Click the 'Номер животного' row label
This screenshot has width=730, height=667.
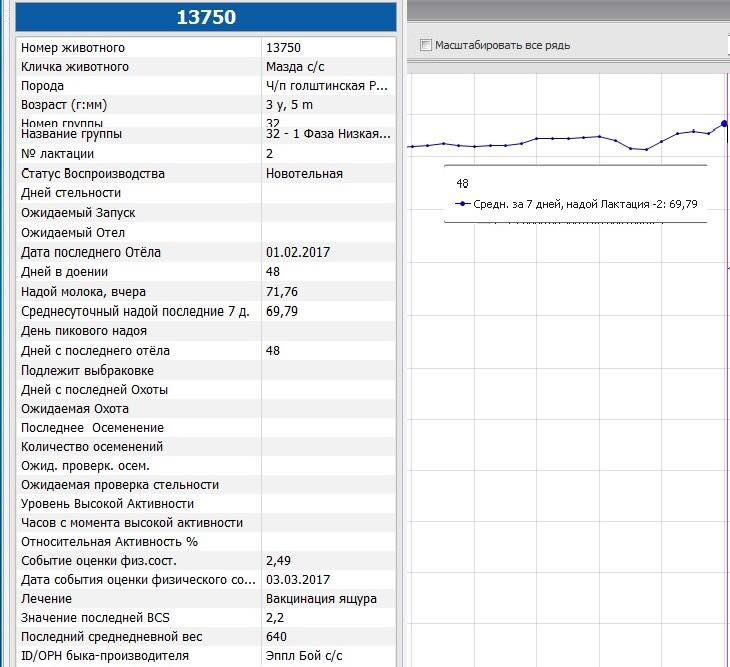(x=73, y=47)
